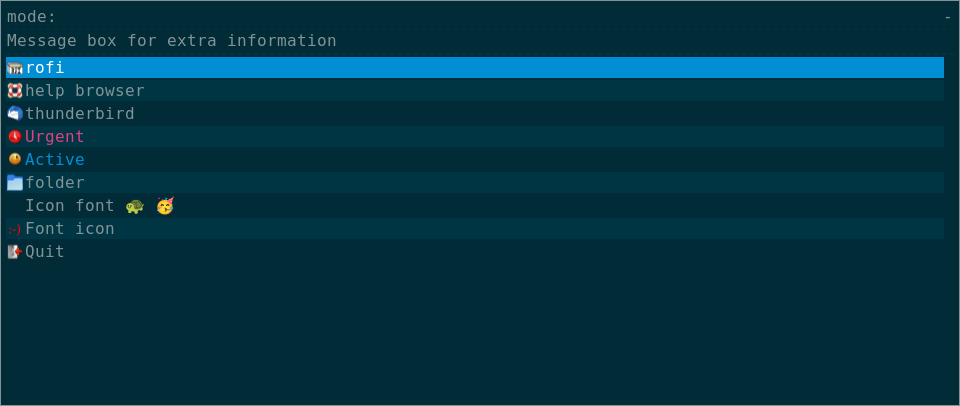Image resolution: width=960 pixels, height=406 pixels.
Task: Click the turtle emoji
Action: [135, 206]
